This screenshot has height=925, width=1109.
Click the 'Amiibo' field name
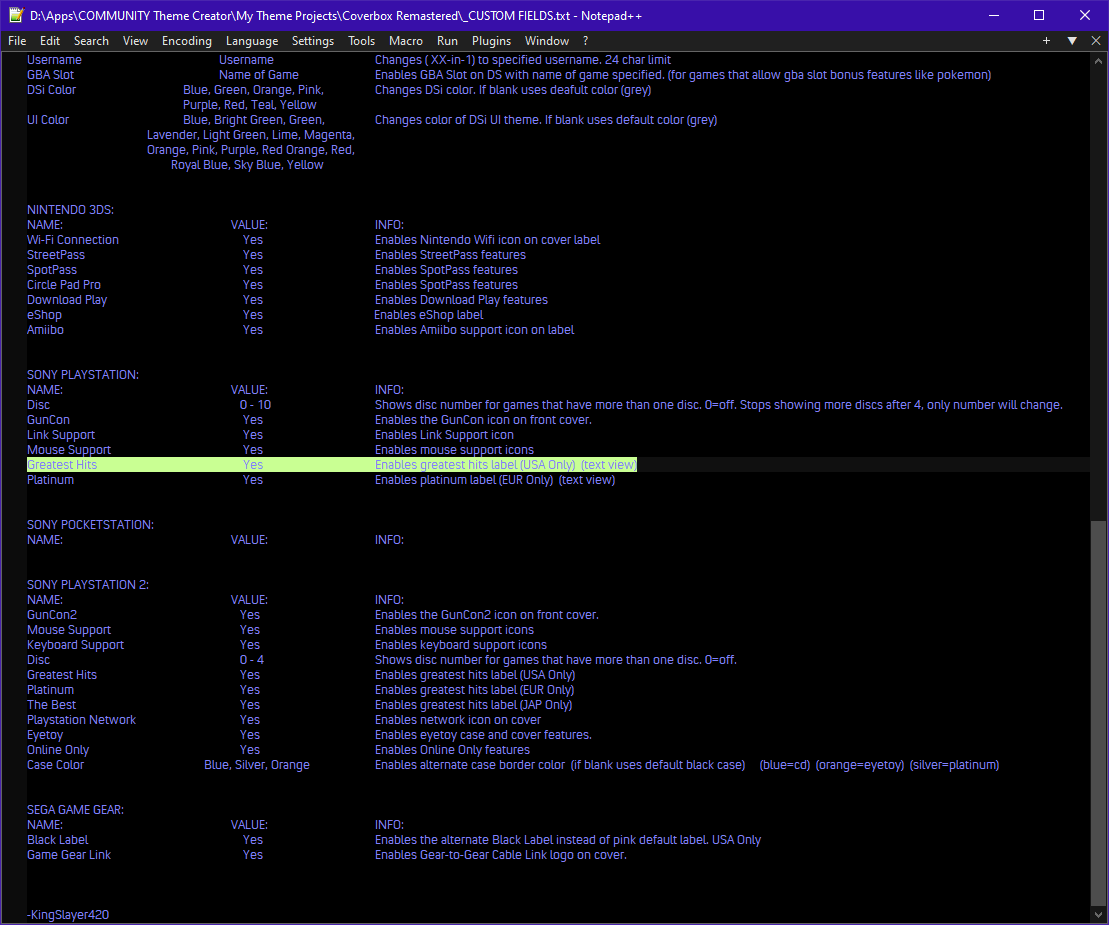tap(45, 330)
